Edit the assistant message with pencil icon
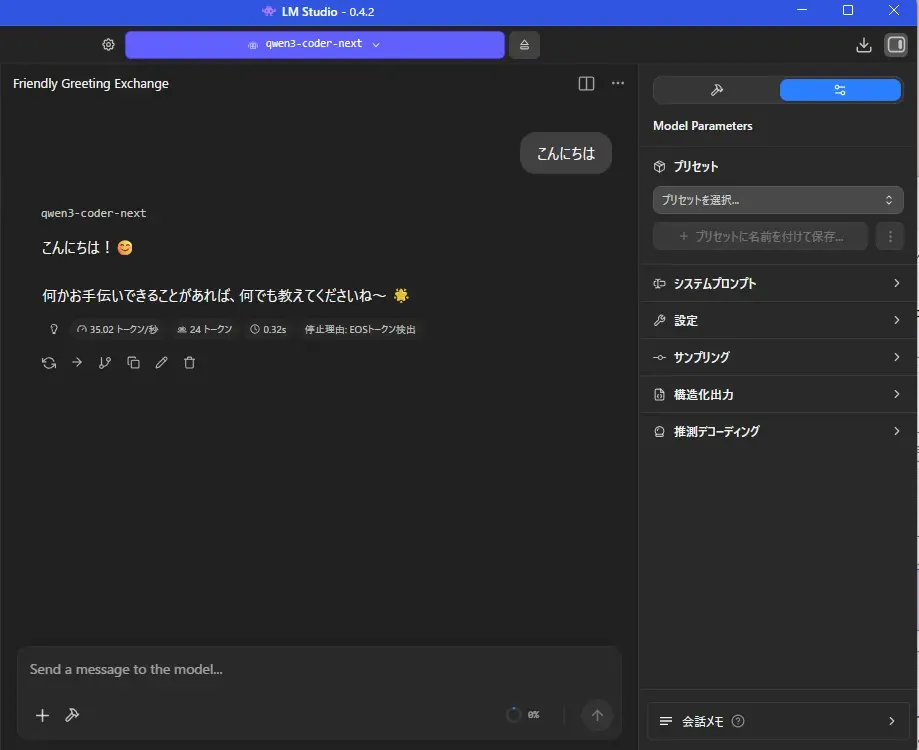The image size is (919, 750). (x=161, y=363)
